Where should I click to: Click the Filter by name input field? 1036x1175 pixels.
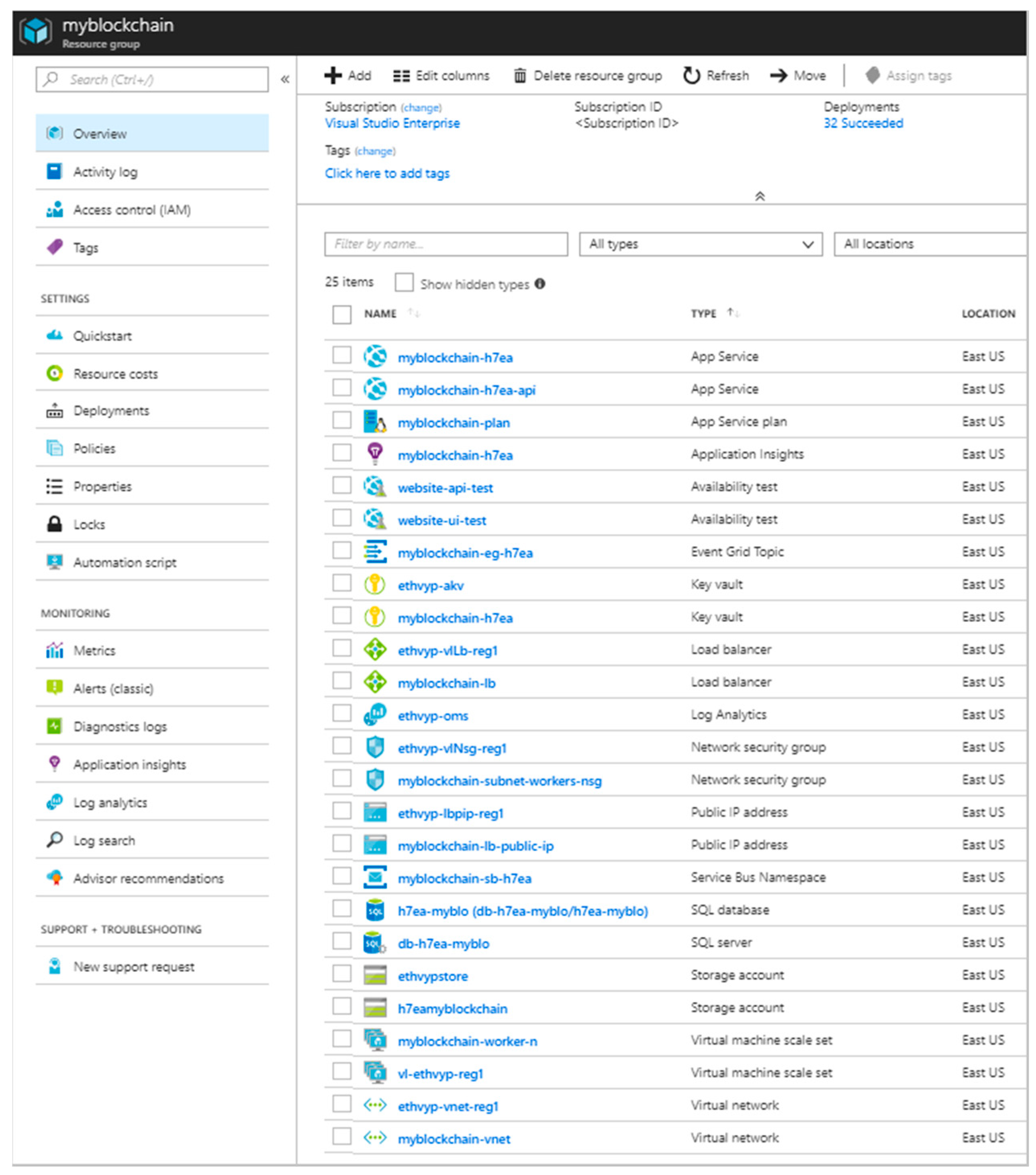[445, 244]
